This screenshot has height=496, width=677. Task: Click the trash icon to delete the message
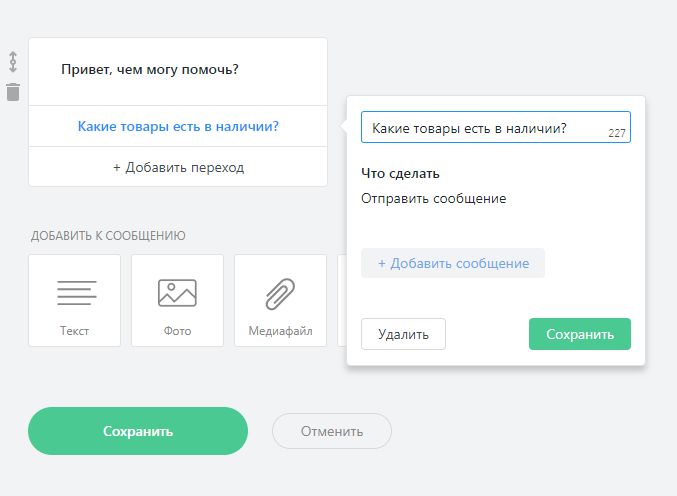coord(13,92)
